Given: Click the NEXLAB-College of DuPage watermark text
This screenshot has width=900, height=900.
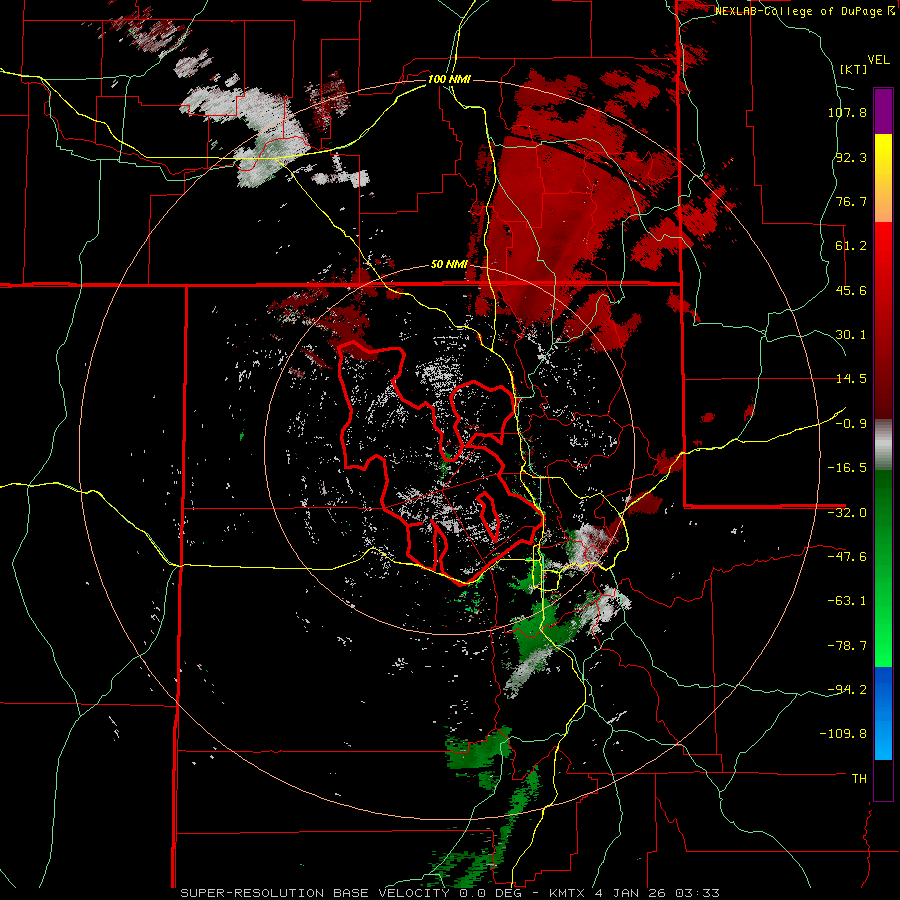Looking at the screenshot, I should 806,11.
